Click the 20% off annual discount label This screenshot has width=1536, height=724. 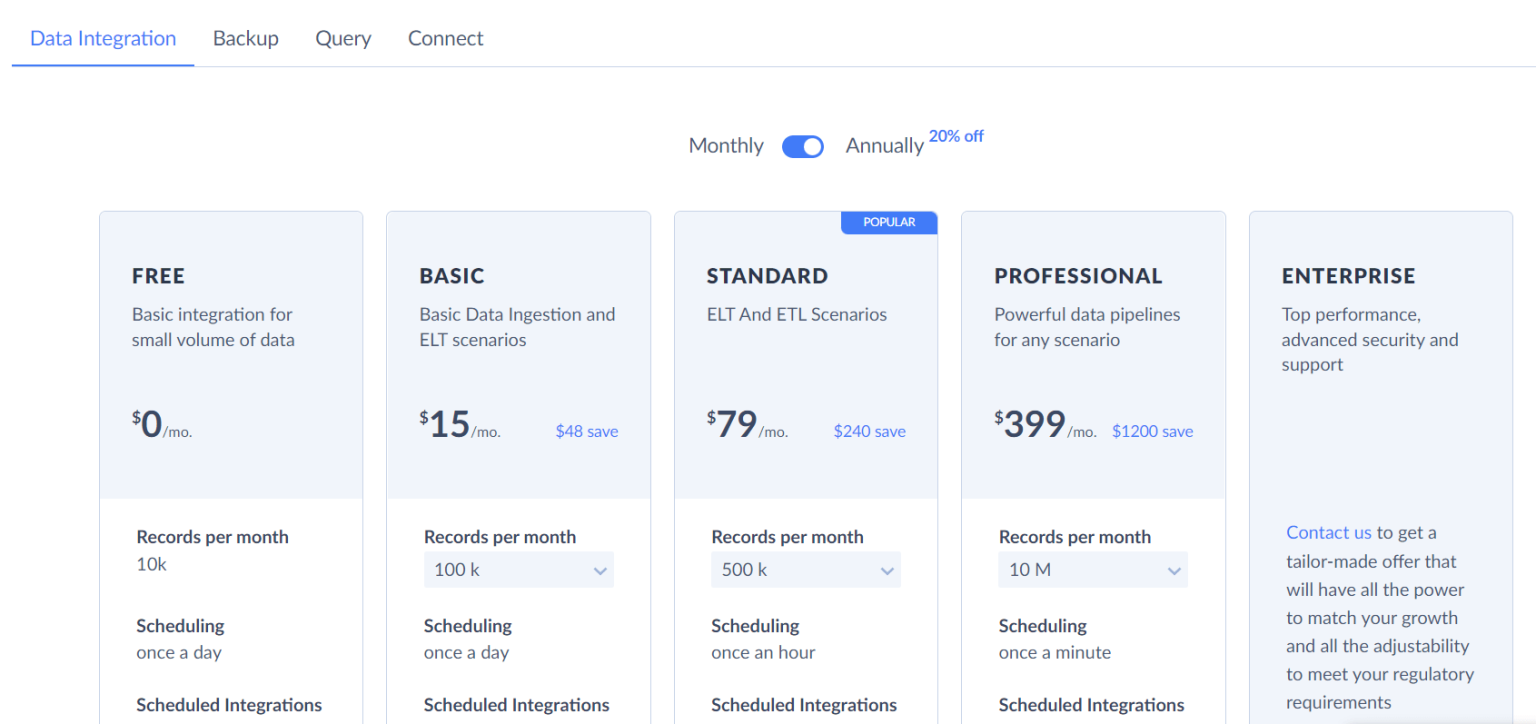[955, 136]
